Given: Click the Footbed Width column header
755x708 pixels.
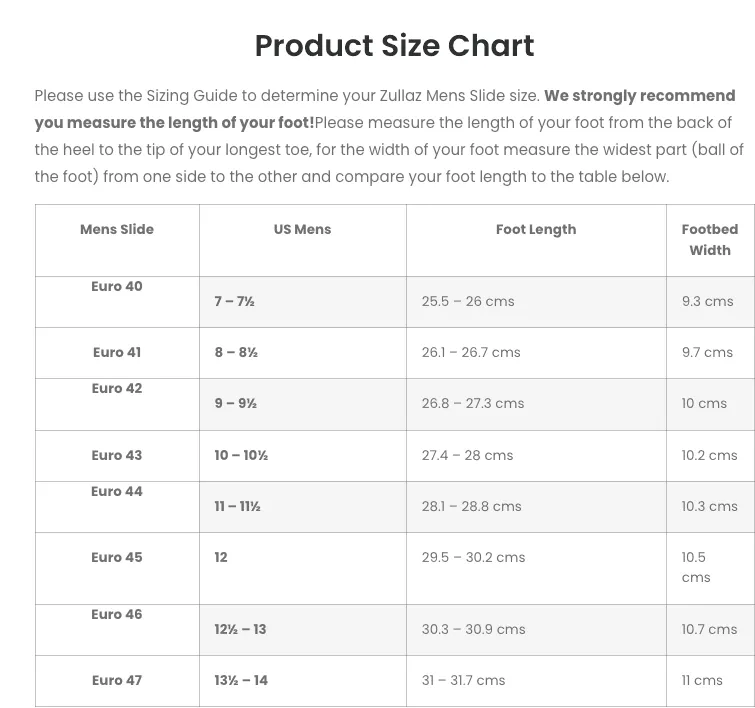Looking at the screenshot, I should [710, 240].
